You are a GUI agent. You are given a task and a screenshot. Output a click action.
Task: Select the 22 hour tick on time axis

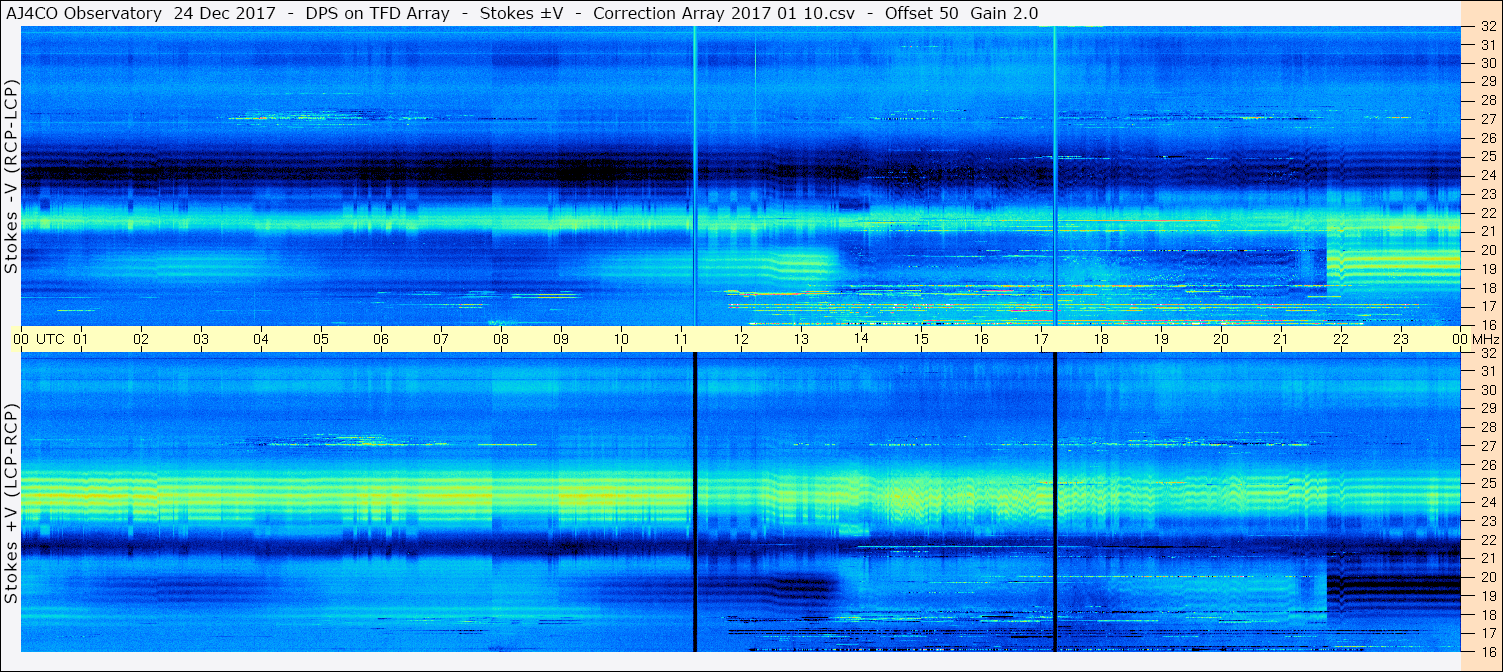1341,339
